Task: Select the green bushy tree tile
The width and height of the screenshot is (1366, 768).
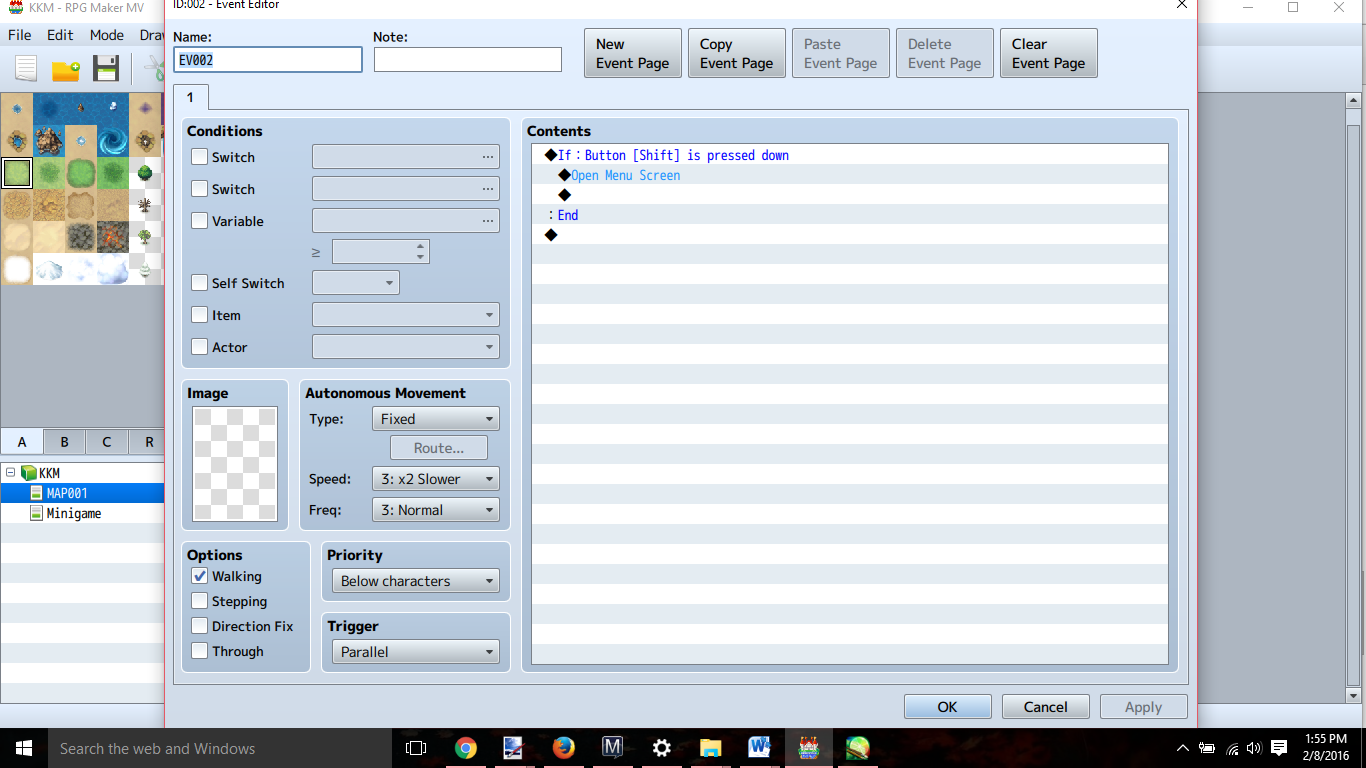Action: [145, 173]
